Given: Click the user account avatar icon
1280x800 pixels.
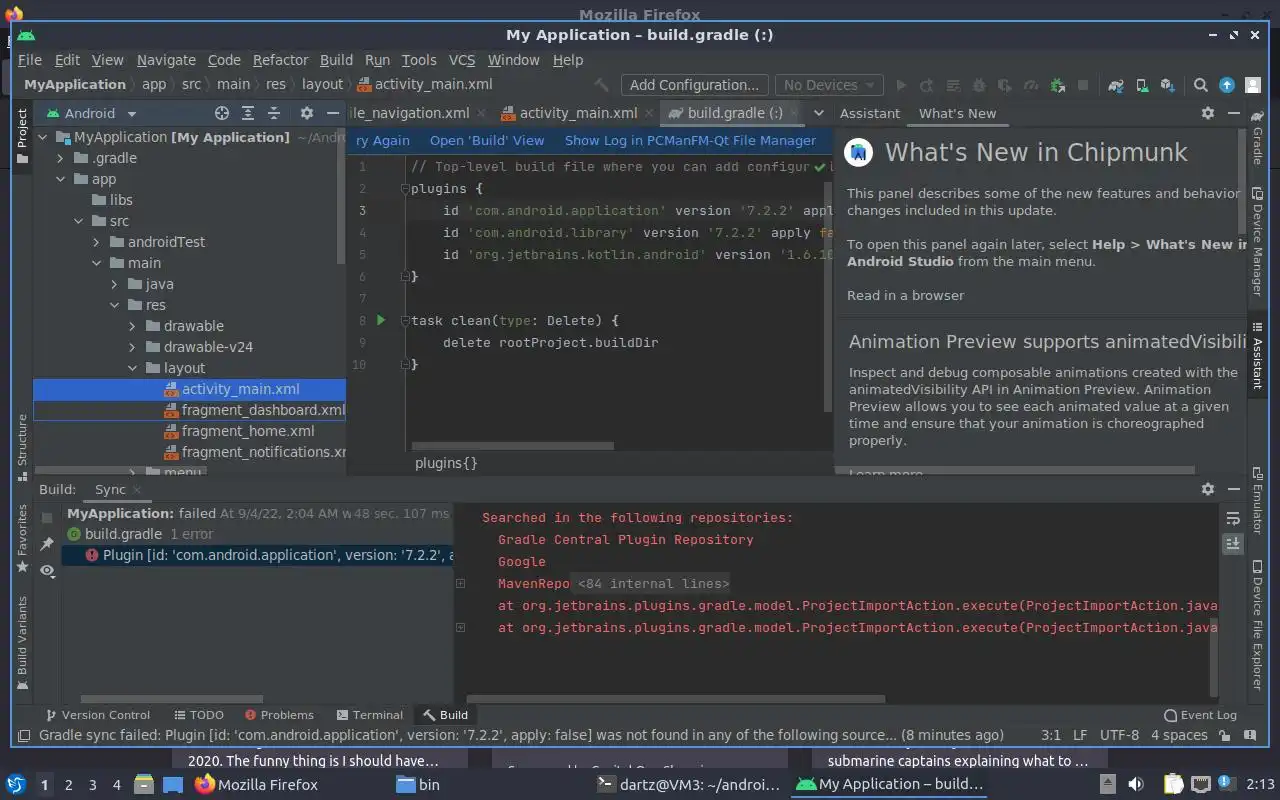Looking at the screenshot, I should coord(1253,85).
